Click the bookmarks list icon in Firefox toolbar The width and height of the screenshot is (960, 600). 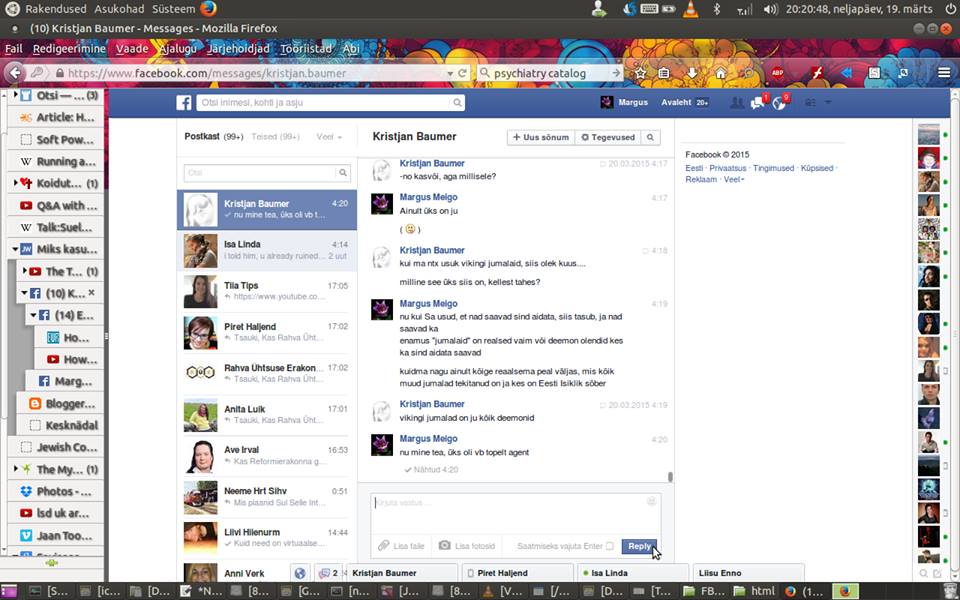click(x=664, y=73)
